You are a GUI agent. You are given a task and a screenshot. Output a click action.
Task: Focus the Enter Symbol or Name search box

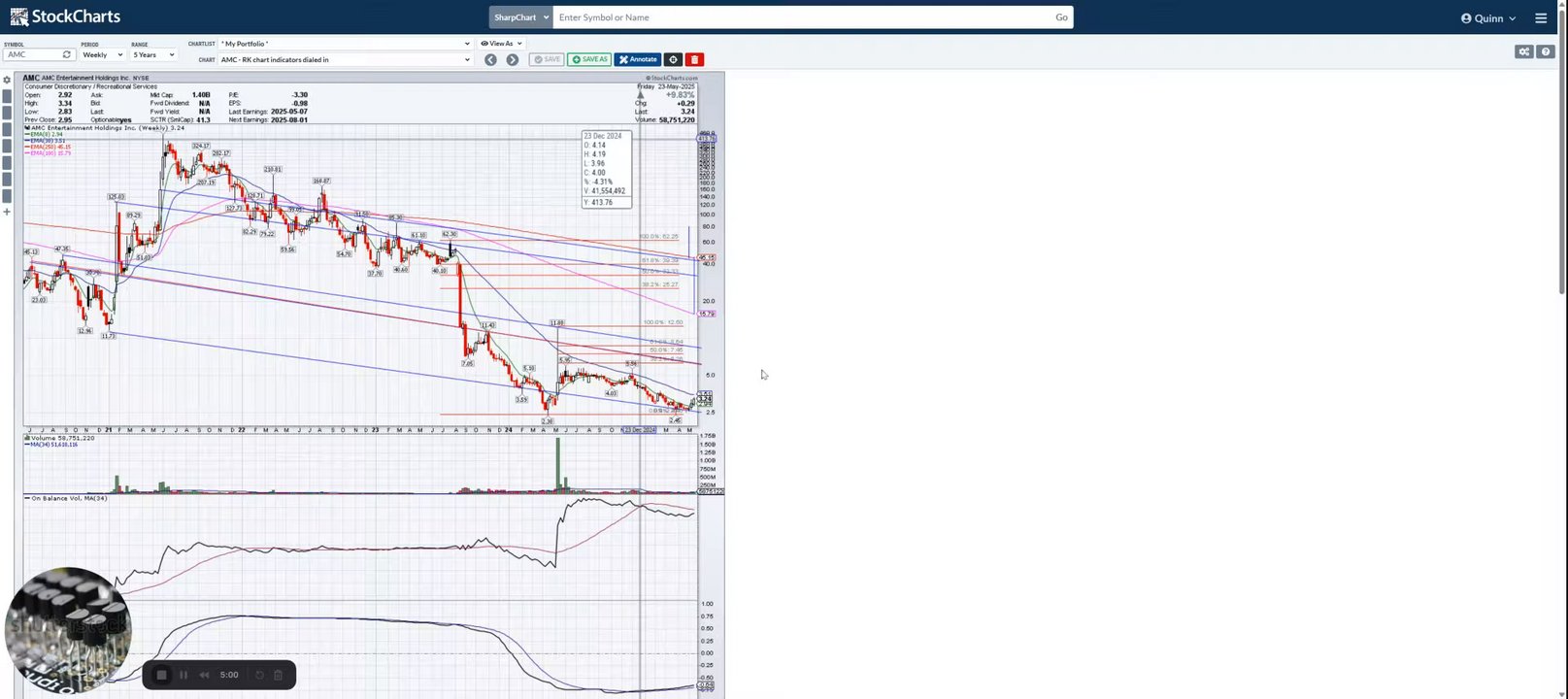click(x=802, y=17)
